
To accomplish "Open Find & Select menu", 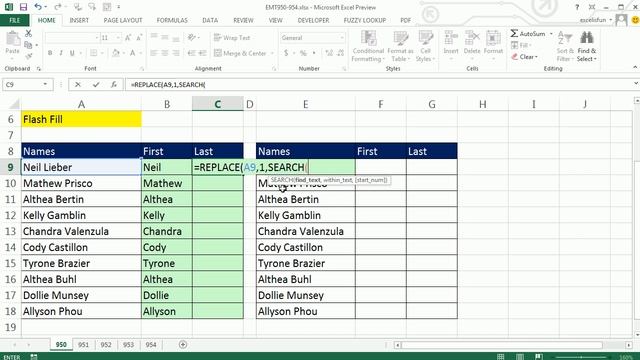I will (587, 46).
